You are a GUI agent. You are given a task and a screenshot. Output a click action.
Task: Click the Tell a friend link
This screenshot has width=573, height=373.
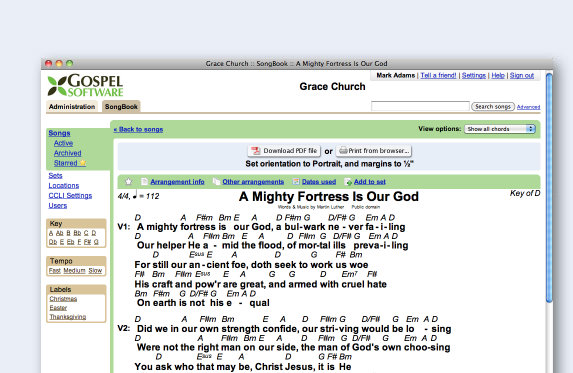click(439, 75)
